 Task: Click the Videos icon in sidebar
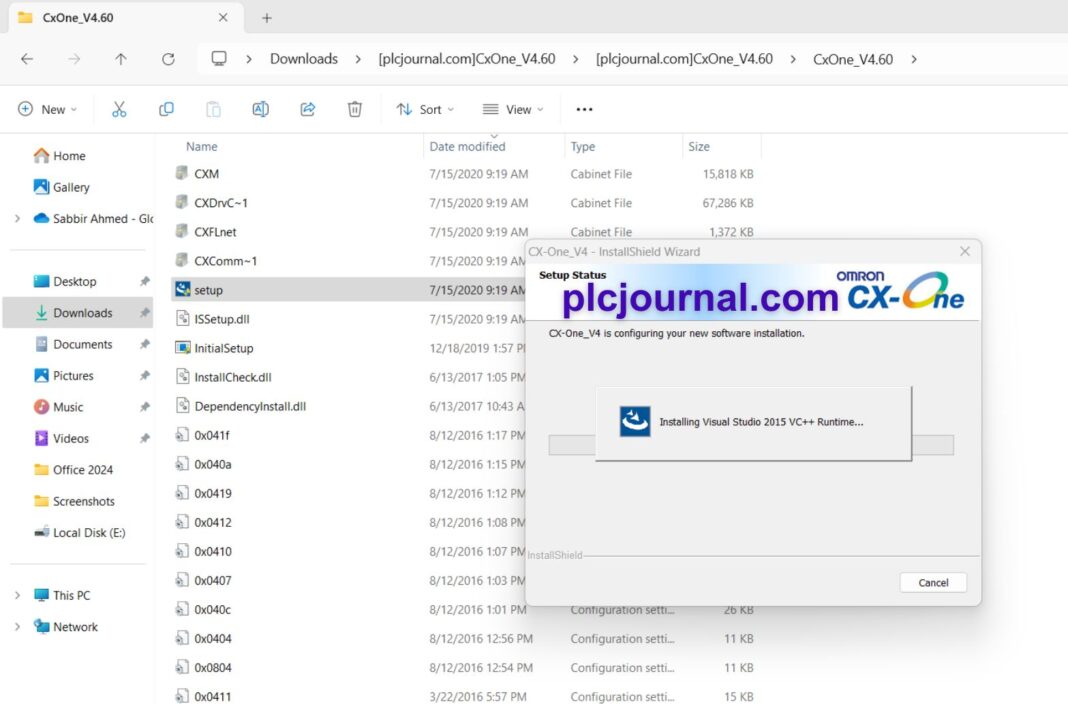[x=42, y=438]
